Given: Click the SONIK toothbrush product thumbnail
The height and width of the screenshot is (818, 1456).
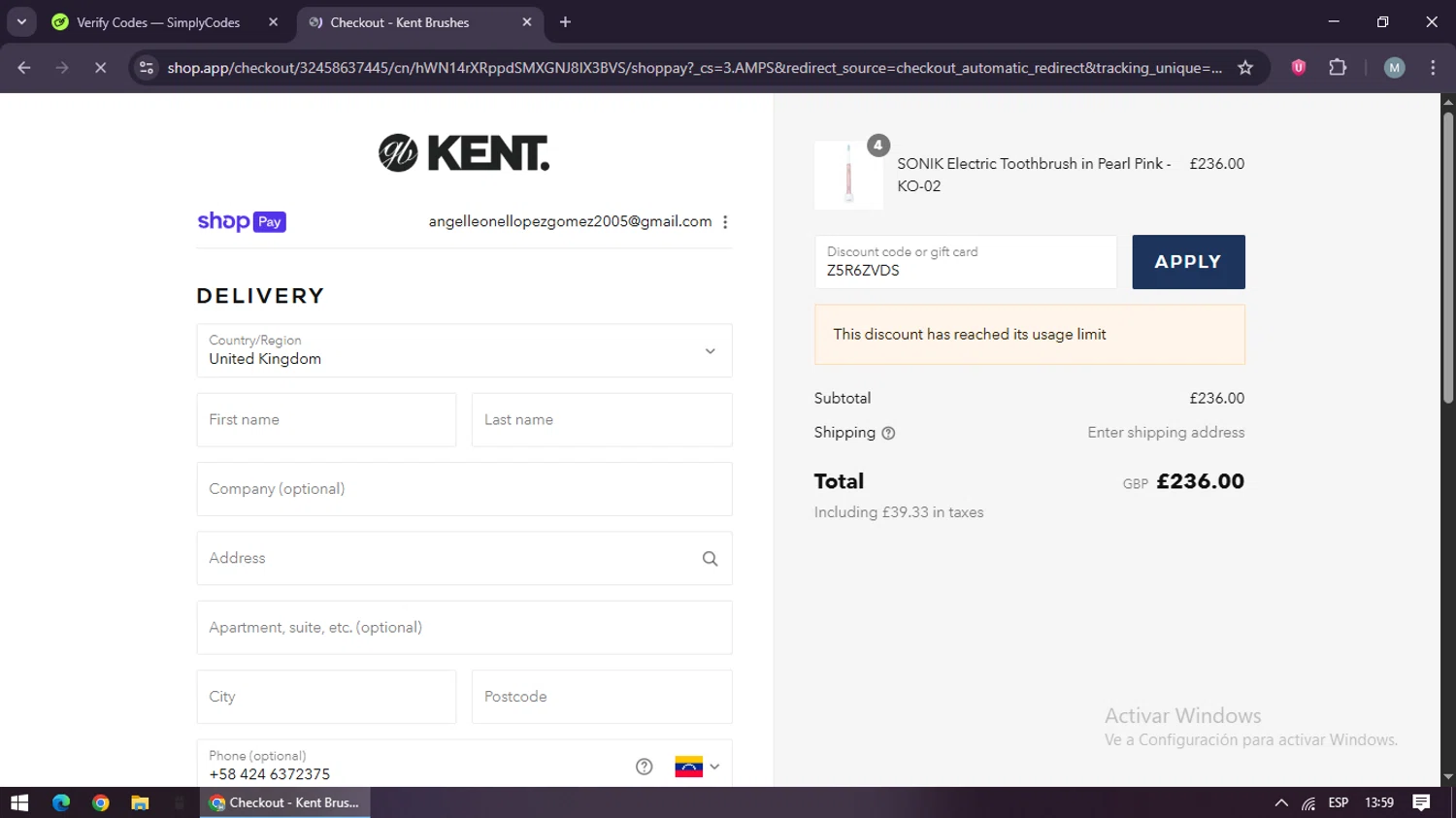Looking at the screenshot, I should [x=849, y=176].
